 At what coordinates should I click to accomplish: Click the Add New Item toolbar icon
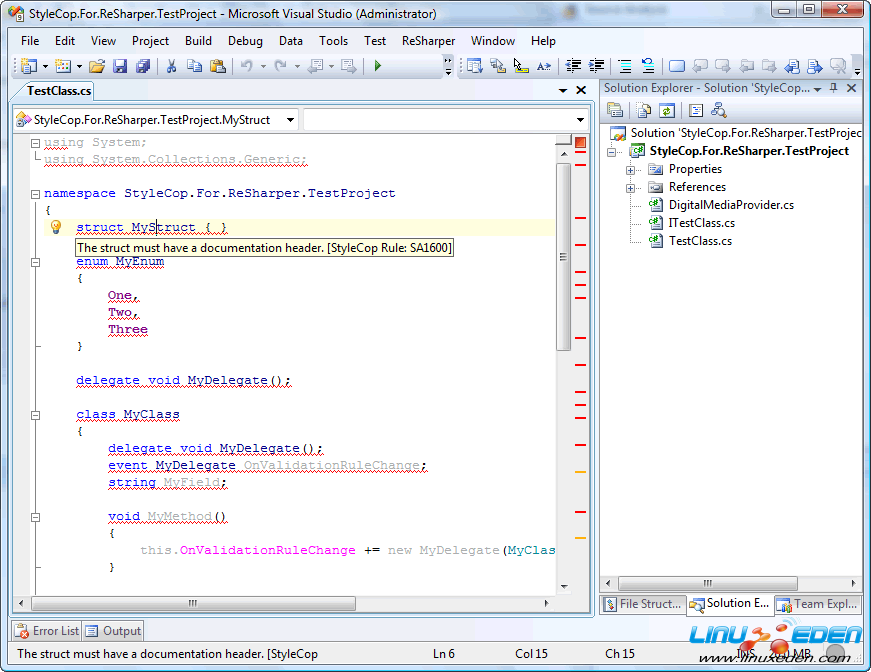63,66
